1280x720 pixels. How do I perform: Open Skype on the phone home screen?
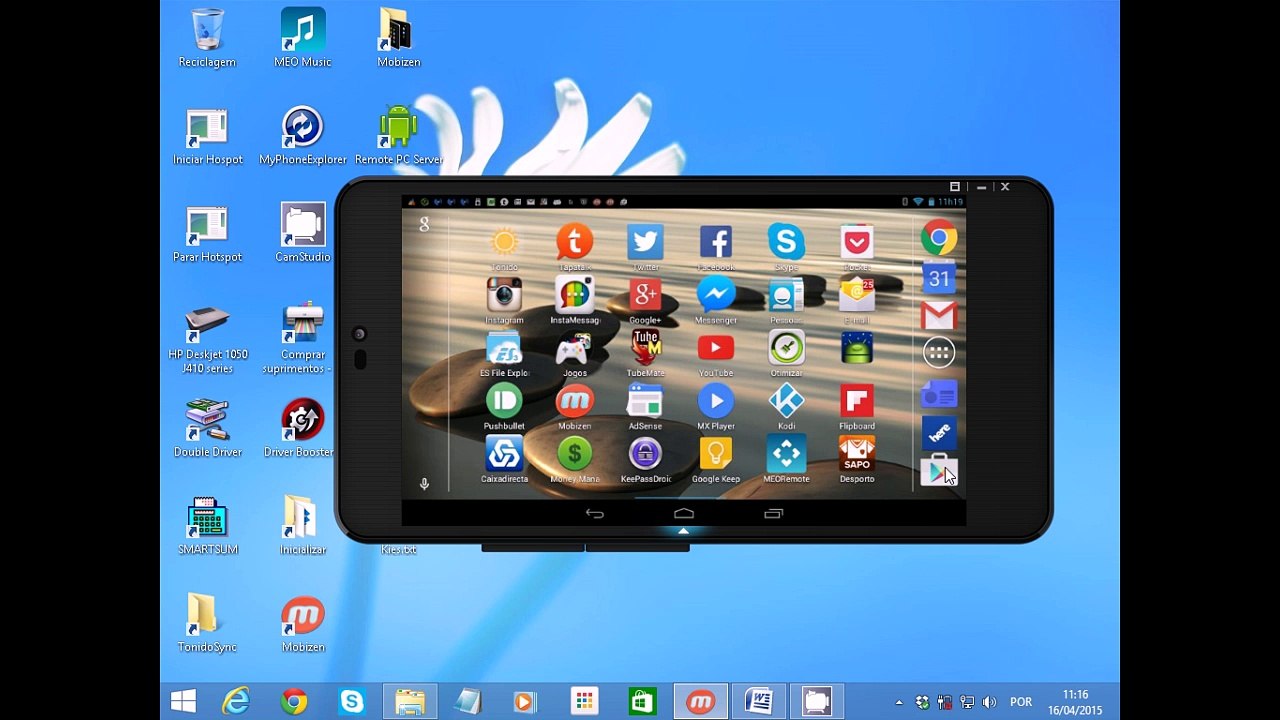786,242
